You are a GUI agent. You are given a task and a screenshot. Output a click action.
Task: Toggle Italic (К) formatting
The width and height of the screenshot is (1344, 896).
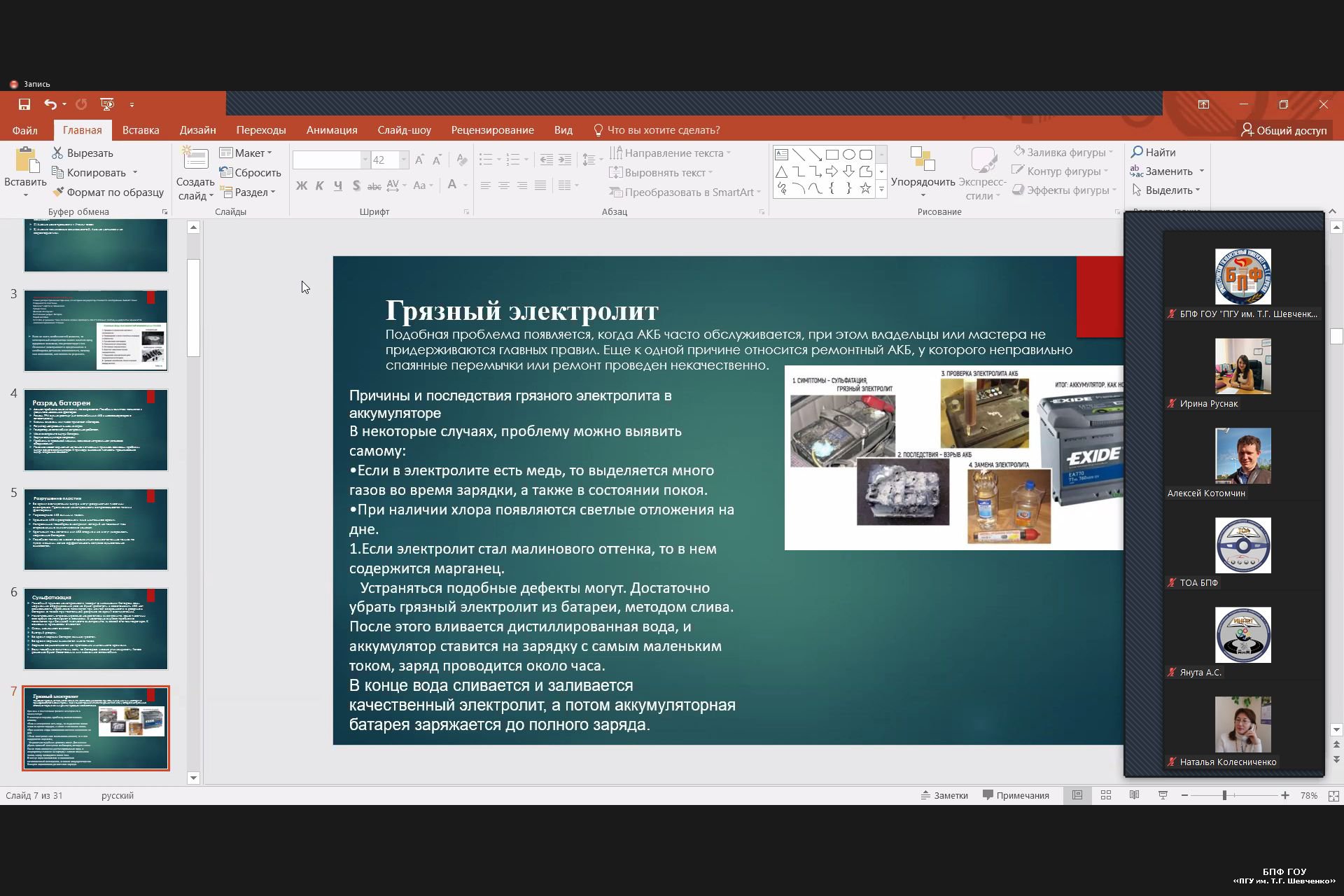(x=320, y=185)
